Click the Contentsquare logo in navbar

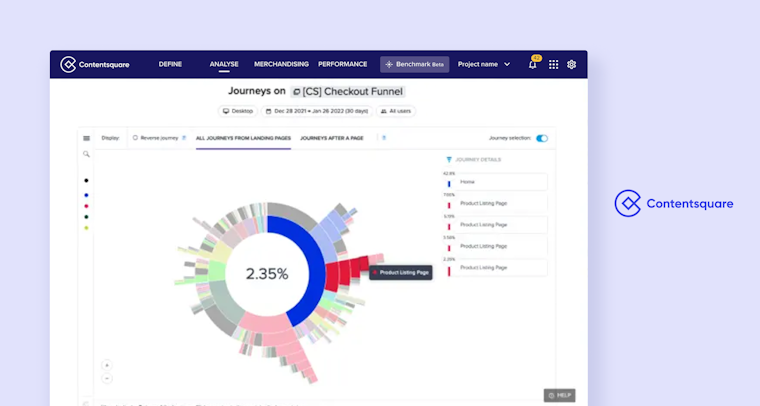coord(95,64)
